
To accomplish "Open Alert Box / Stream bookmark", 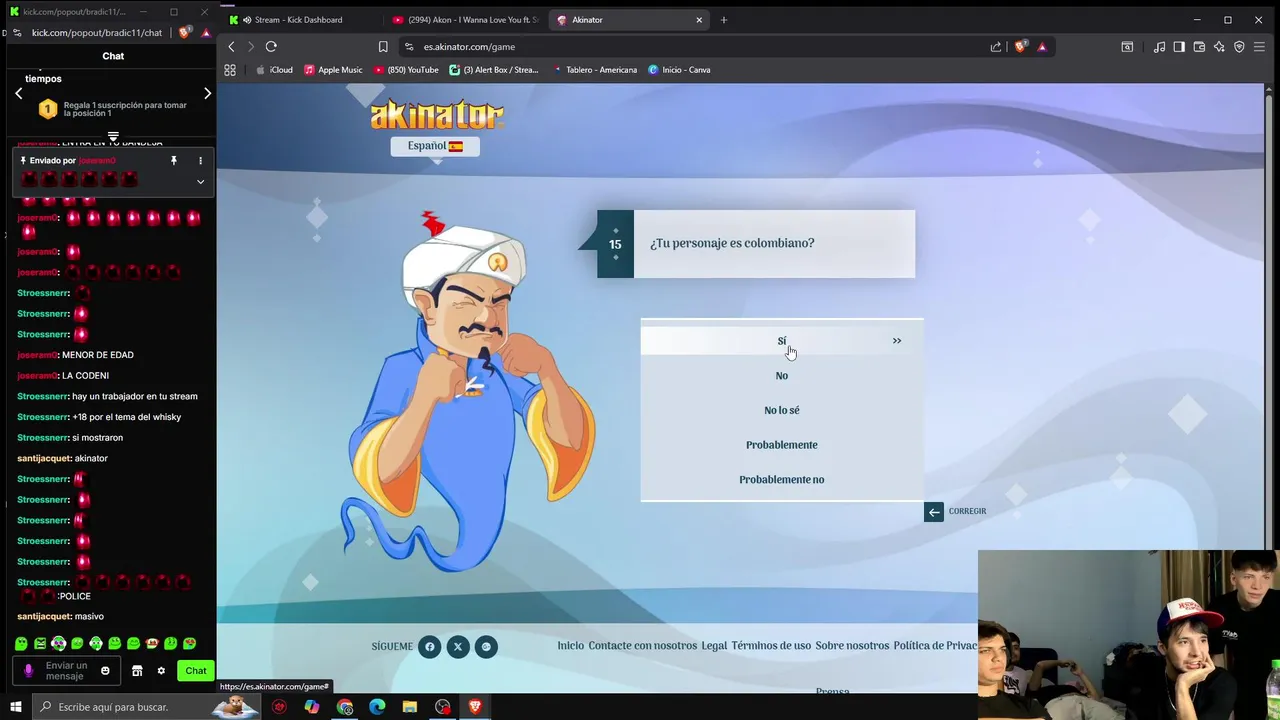I will (x=494, y=70).
